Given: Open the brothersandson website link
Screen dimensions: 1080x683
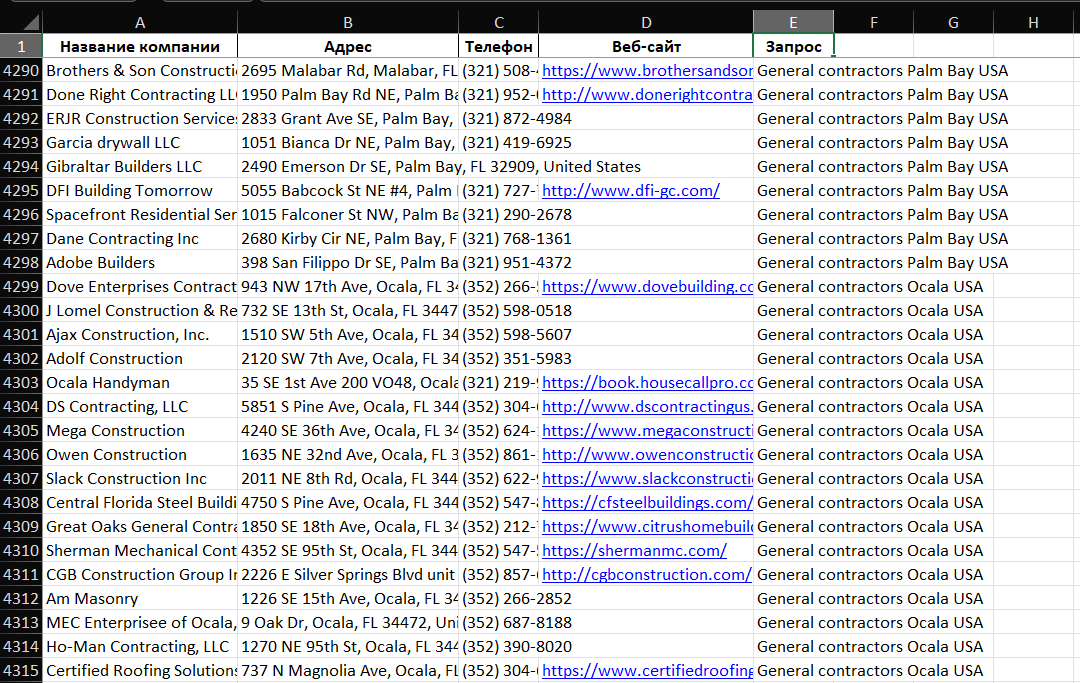Looking at the screenshot, I should [647, 70].
